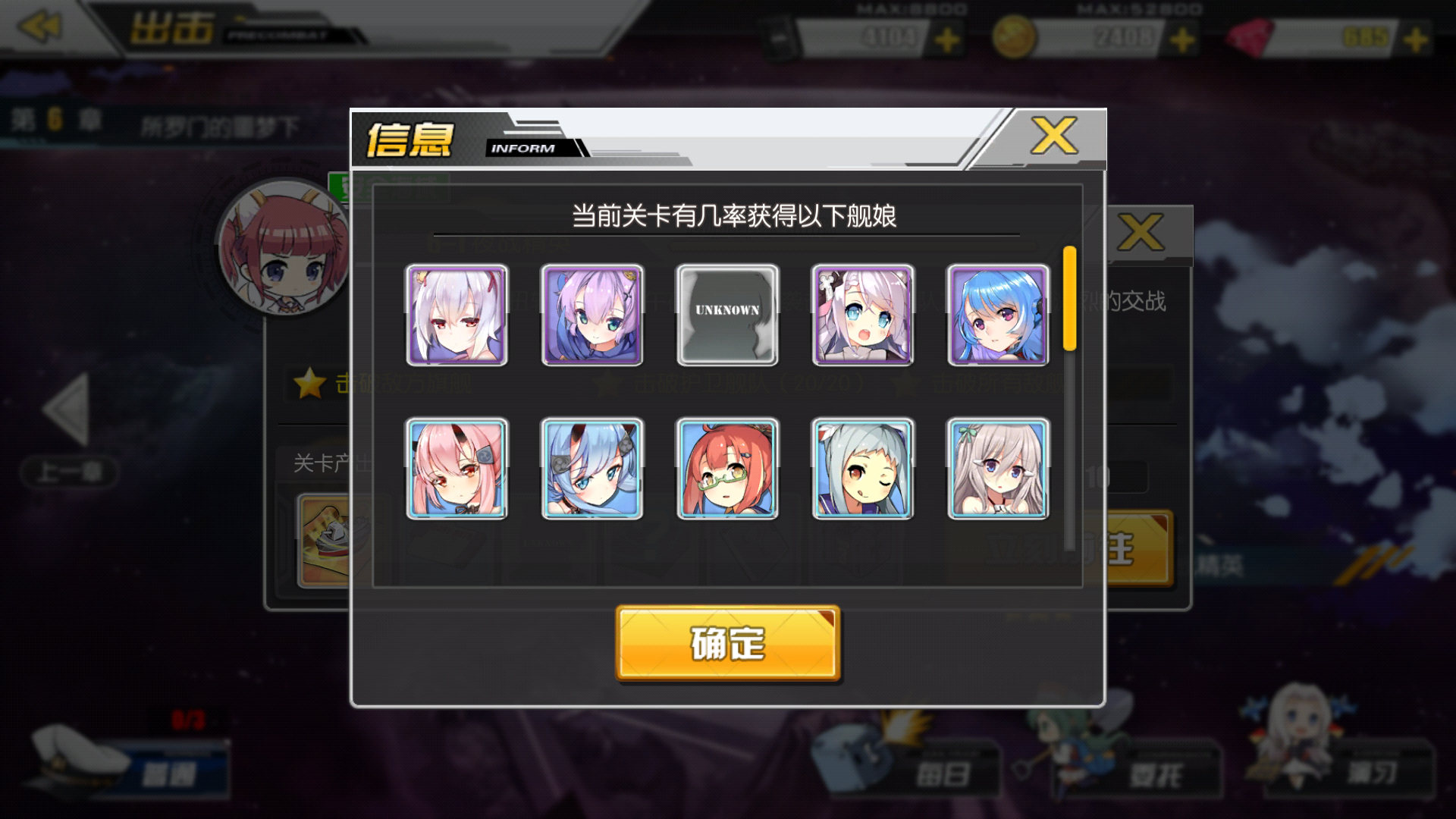Add more red gems with plus icon
Screen dimensions: 1456x819
(x=1415, y=39)
